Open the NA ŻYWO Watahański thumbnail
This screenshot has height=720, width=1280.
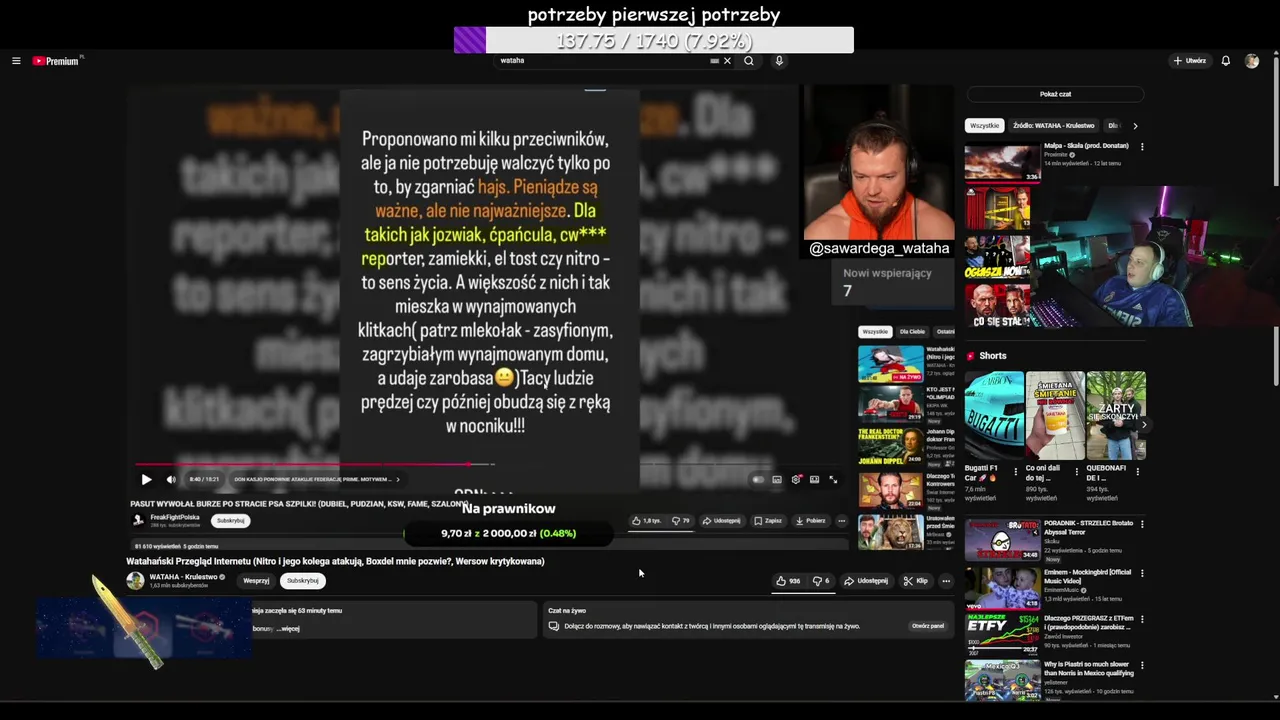(x=891, y=364)
